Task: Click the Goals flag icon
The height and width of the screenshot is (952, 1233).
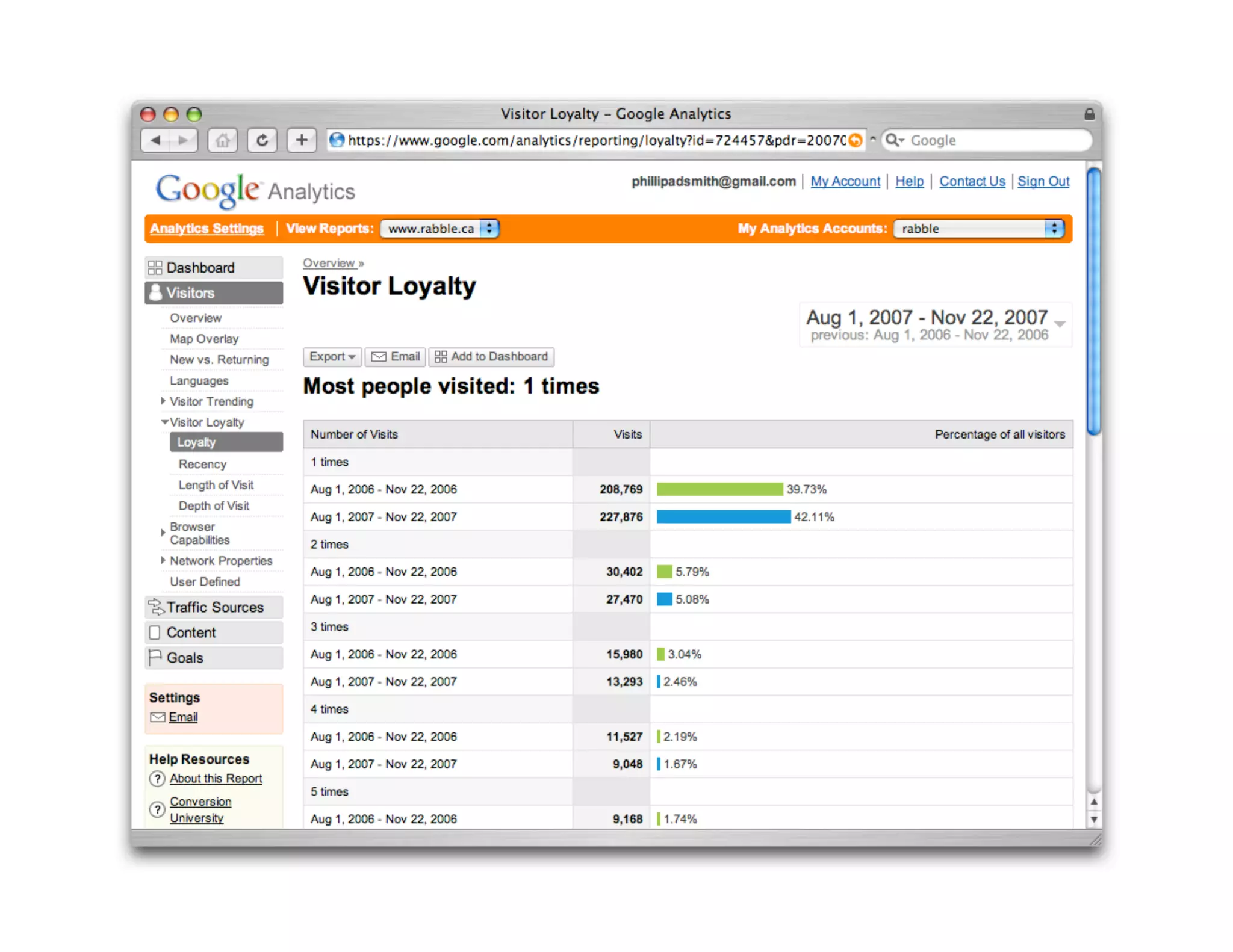Action: click(155, 657)
